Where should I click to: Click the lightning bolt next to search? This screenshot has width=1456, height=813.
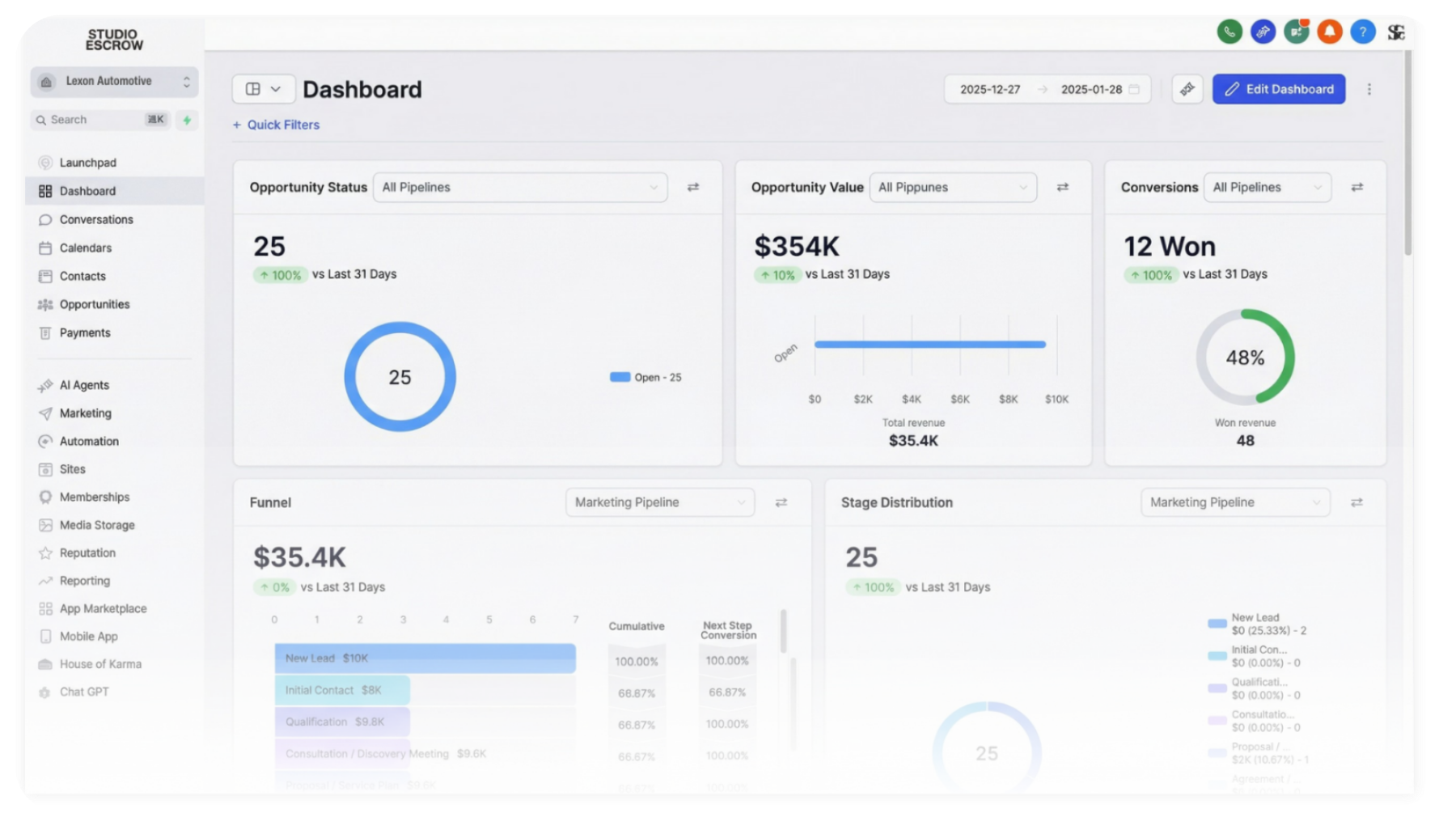coord(187,119)
